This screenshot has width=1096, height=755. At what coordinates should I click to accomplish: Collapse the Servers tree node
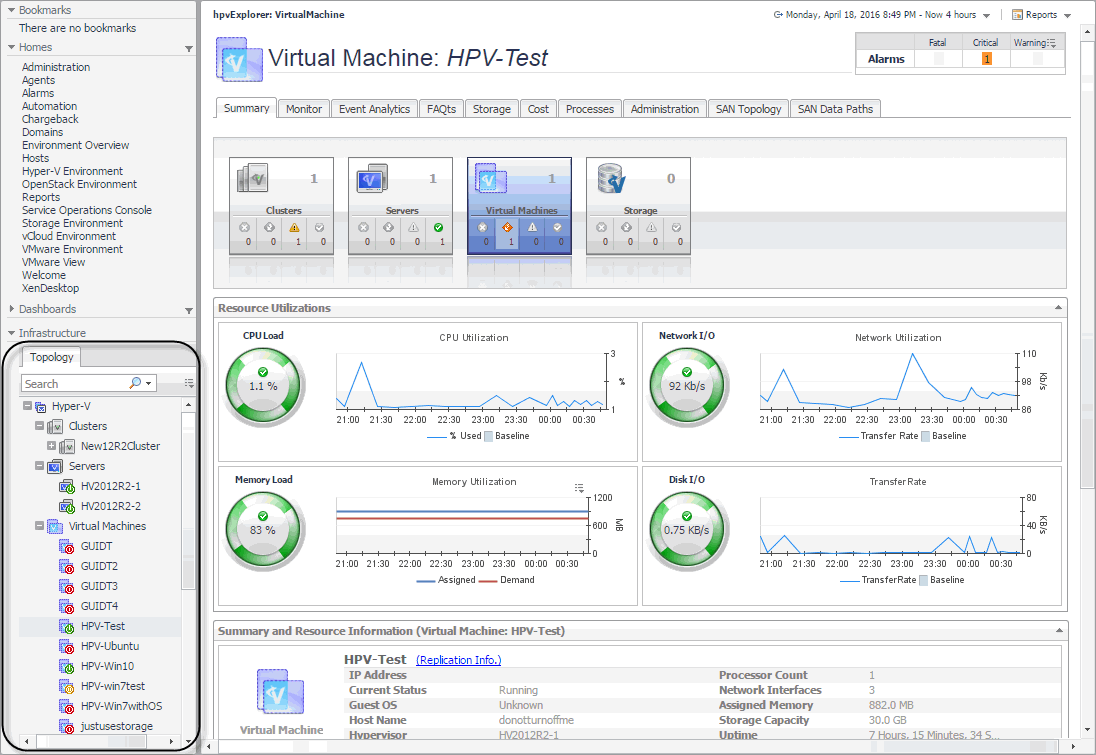click(40, 466)
